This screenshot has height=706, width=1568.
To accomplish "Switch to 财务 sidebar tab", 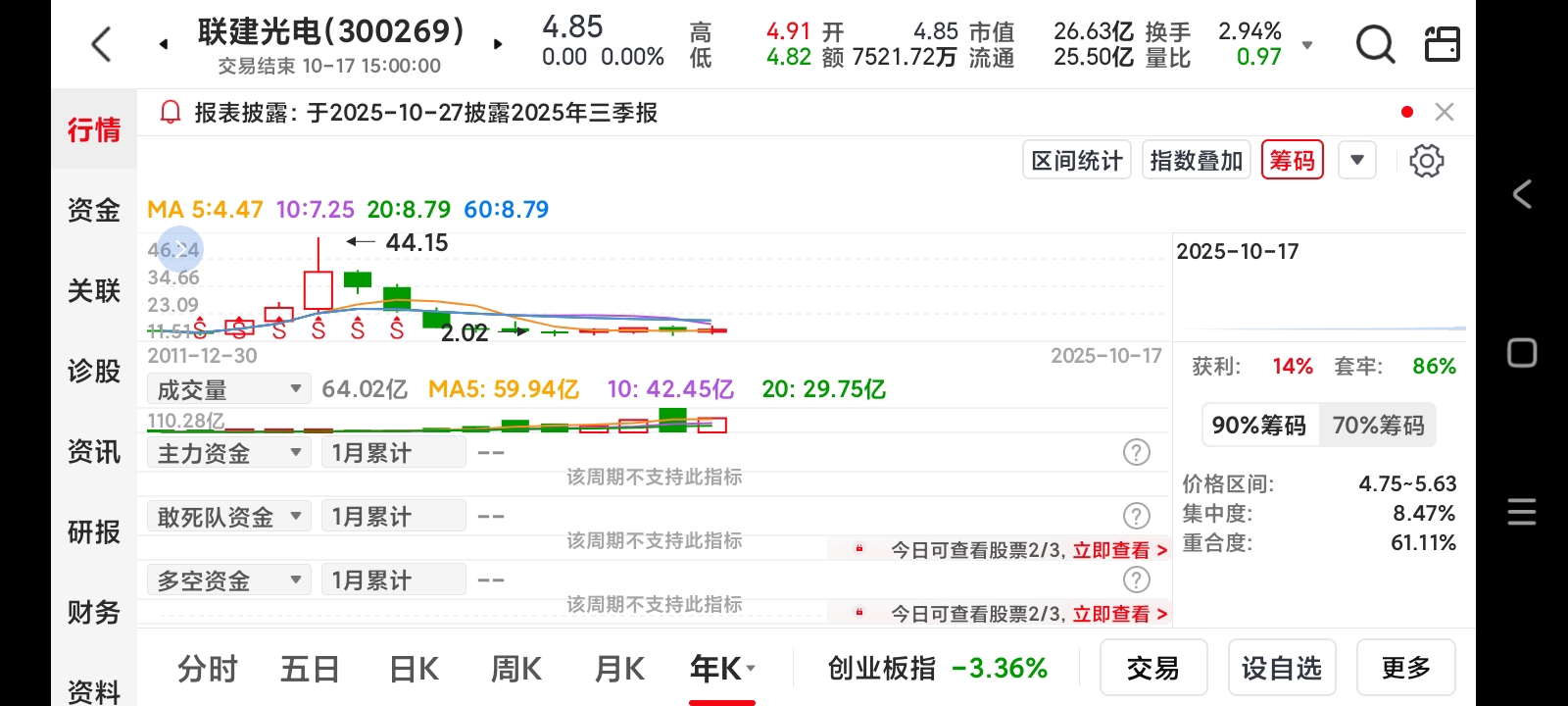I will coord(94,612).
